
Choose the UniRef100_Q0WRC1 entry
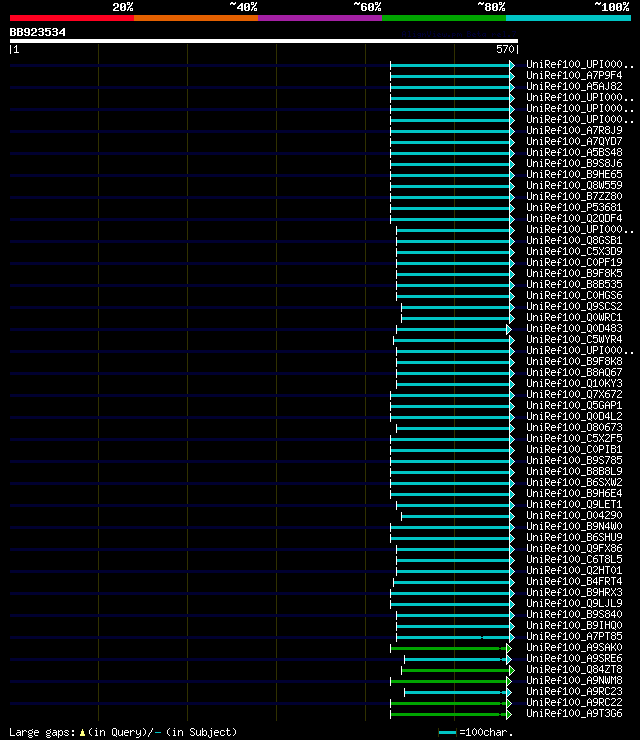tap(574, 318)
